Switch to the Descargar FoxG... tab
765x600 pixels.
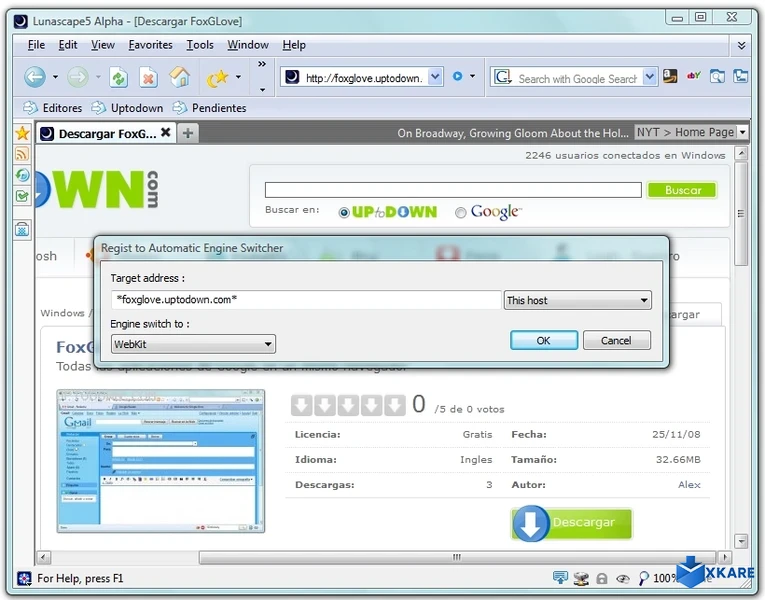click(x=106, y=134)
